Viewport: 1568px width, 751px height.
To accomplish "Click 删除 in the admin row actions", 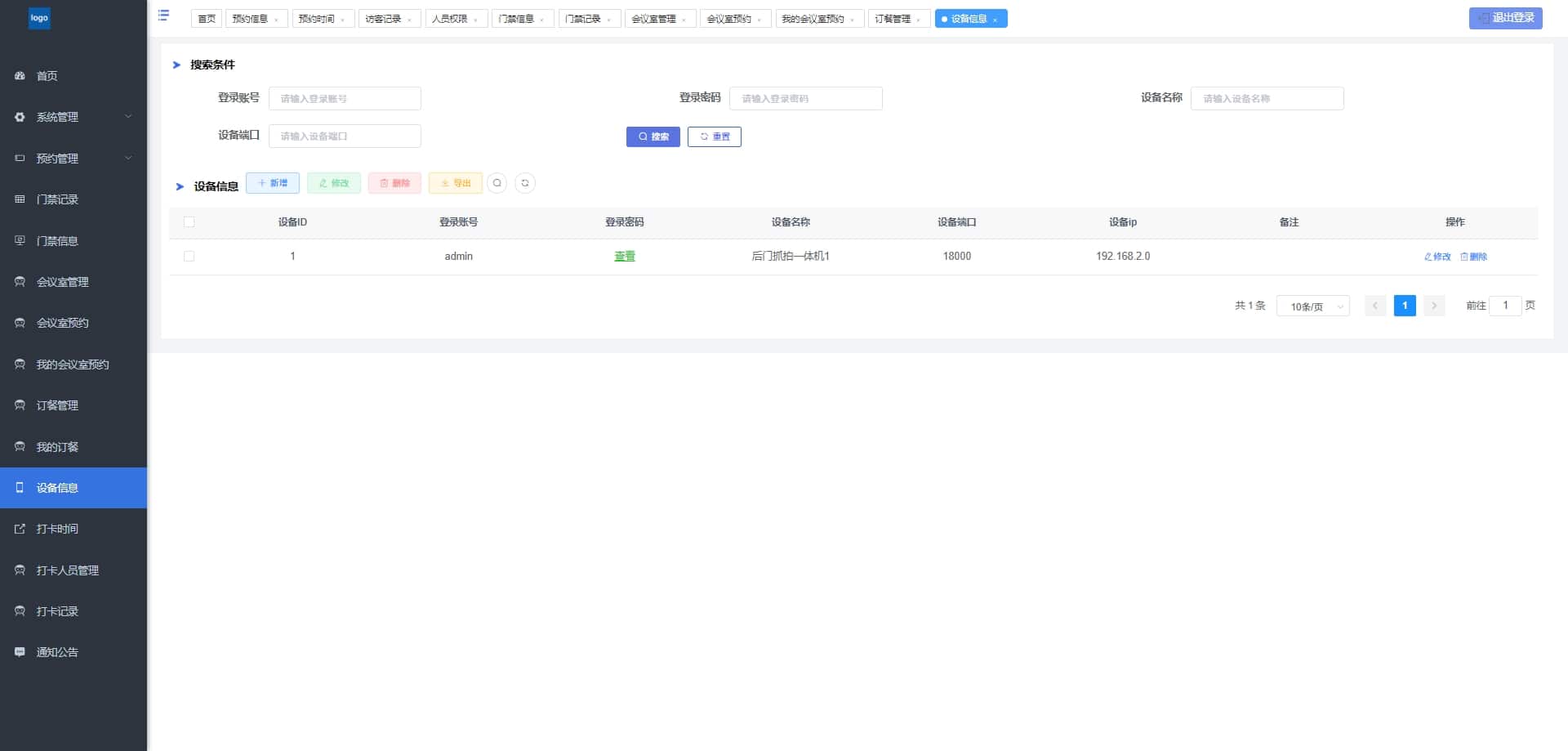I will point(1474,257).
